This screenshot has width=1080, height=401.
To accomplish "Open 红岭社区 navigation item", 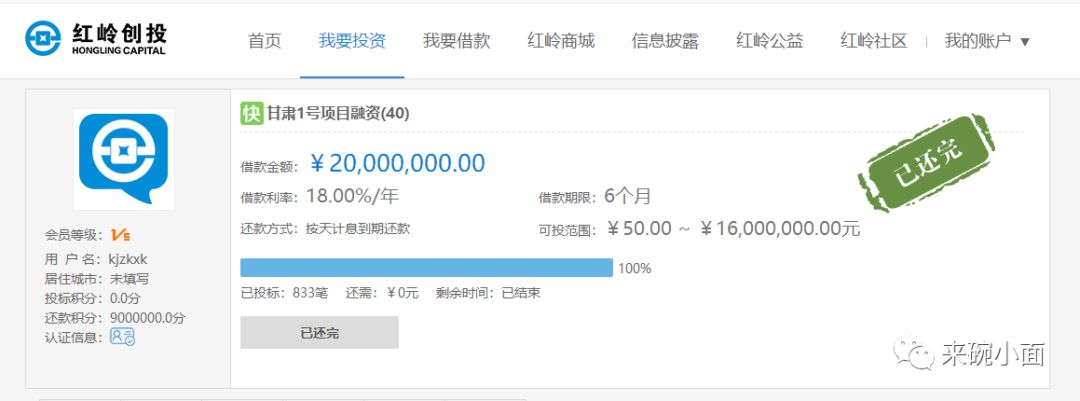I will 874,41.
